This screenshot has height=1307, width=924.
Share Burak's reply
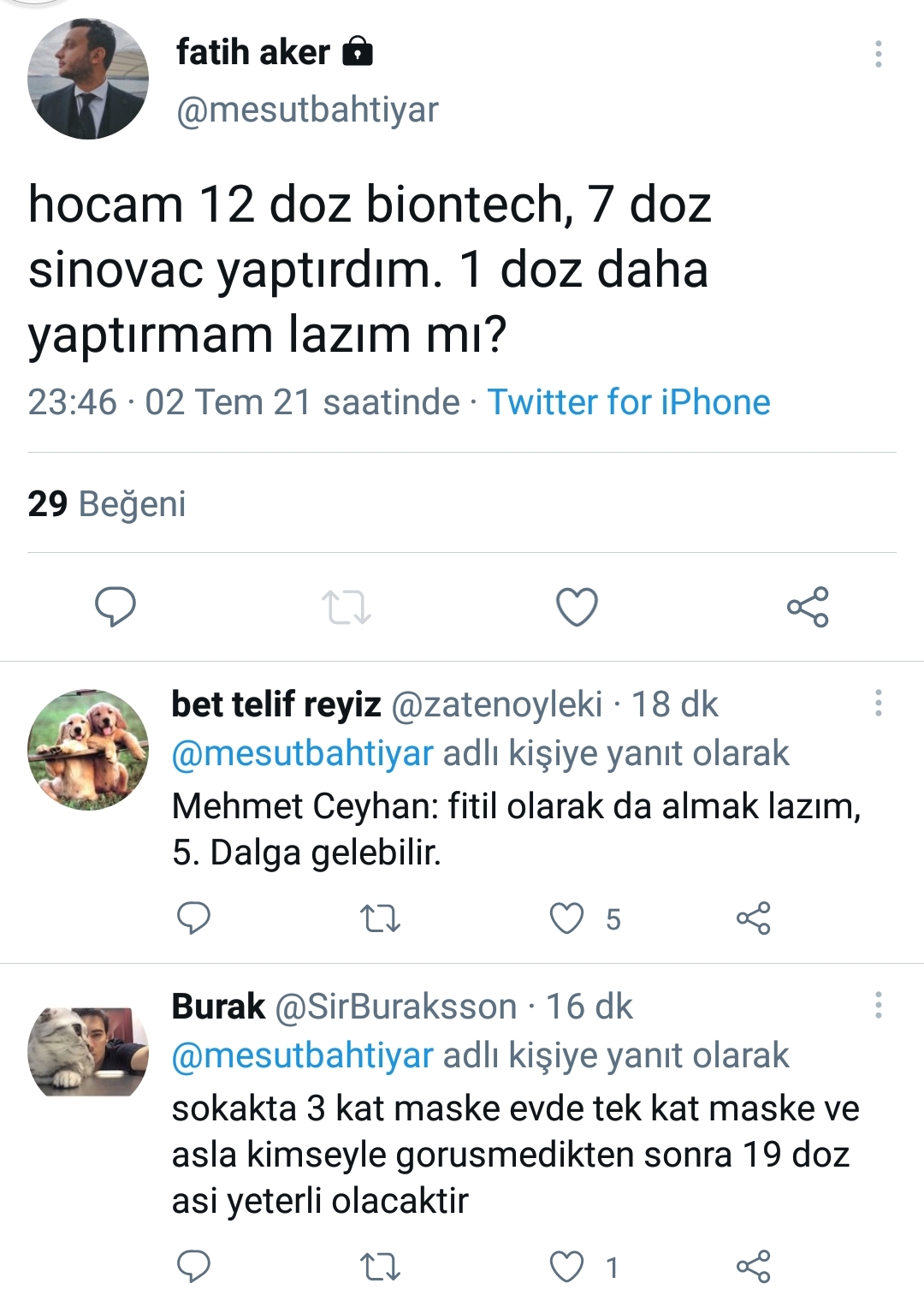pyautogui.click(x=753, y=1267)
